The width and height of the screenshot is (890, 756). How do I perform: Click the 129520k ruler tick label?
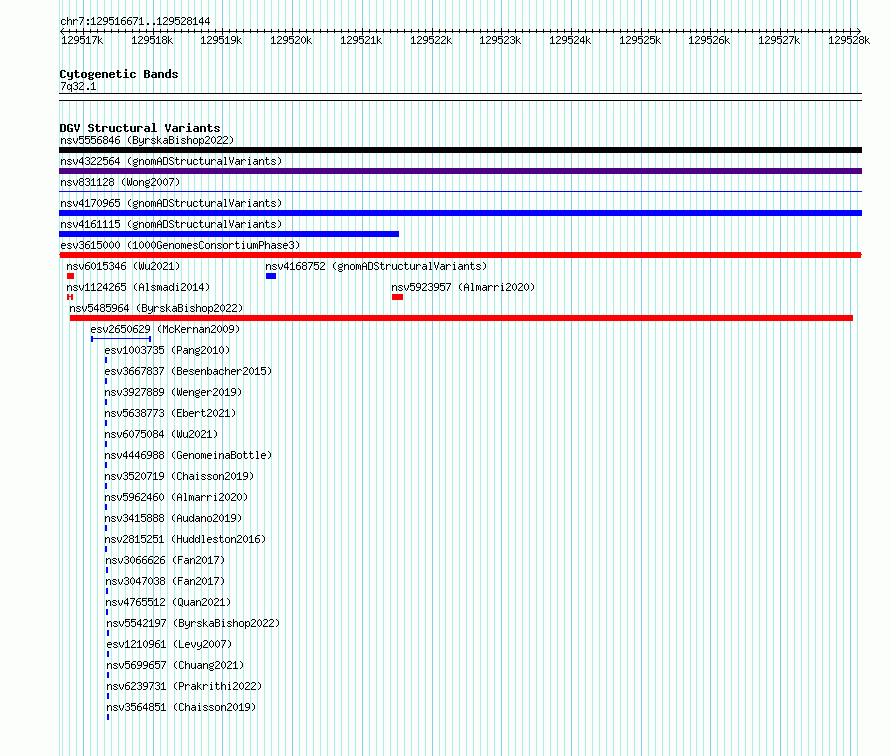point(291,40)
